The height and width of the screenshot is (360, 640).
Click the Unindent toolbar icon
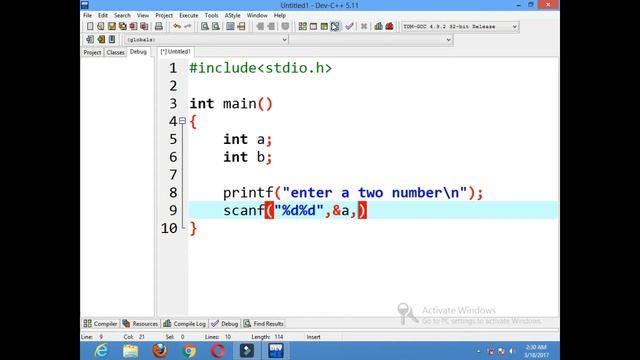[271, 27]
